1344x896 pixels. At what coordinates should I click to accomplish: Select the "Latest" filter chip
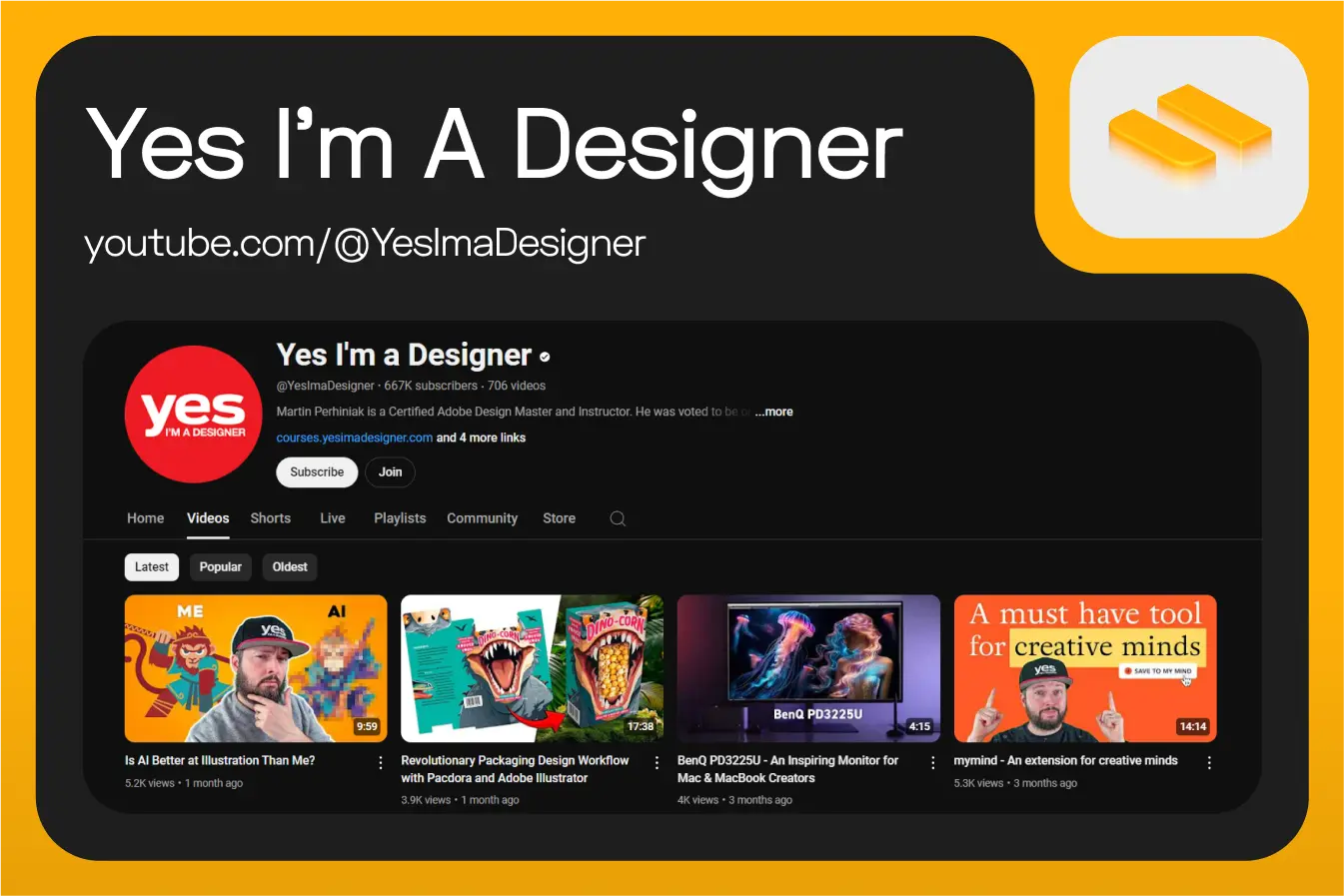coord(151,566)
